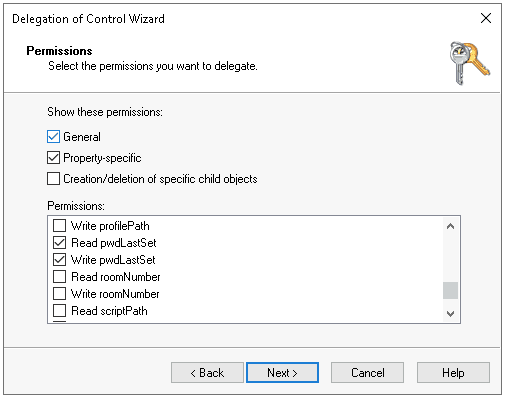Check Read roomNumber permission
This screenshot has height=399, width=505.
[59, 277]
